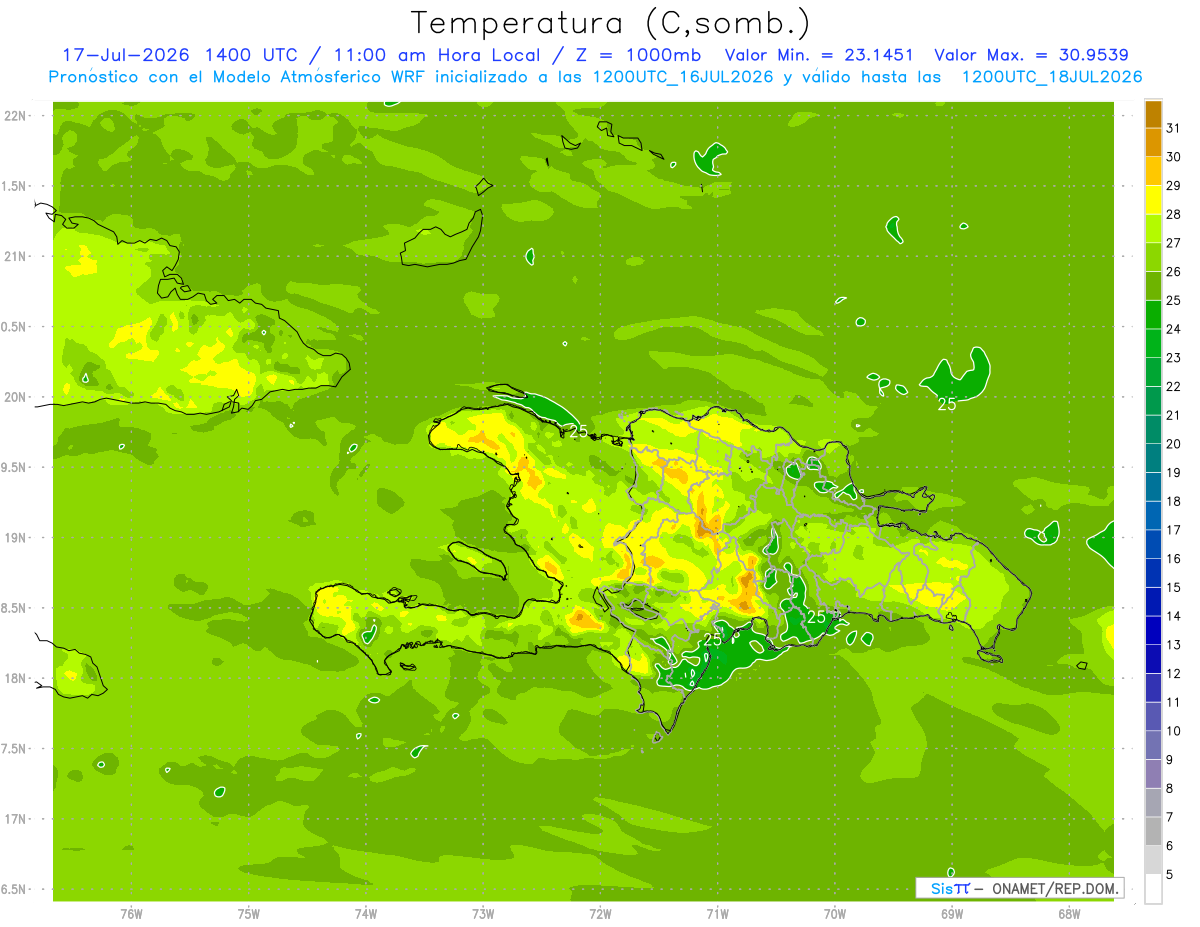1200x927 pixels.
Task: Click the '75W' longitude label
Action: (248, 913)
